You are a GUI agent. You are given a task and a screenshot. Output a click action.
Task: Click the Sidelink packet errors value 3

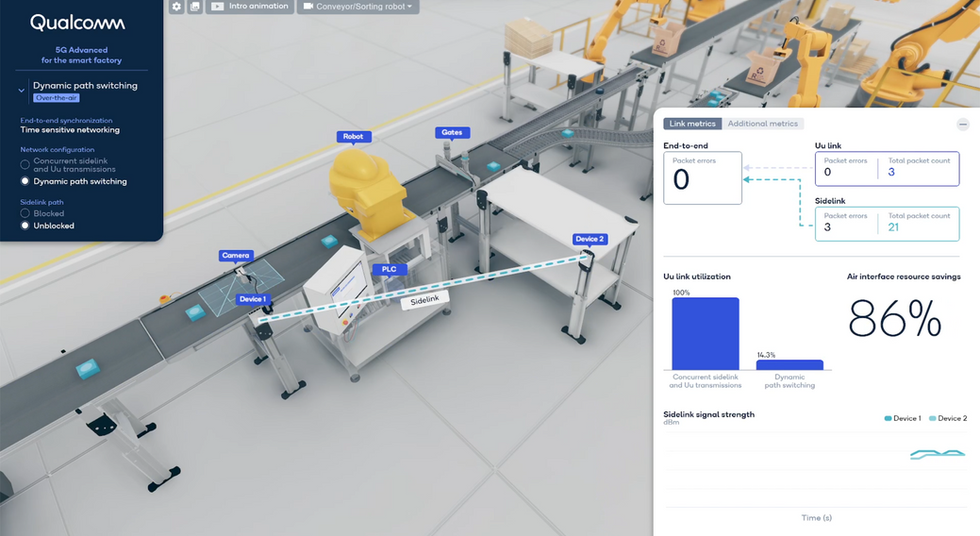click(828, 227)
